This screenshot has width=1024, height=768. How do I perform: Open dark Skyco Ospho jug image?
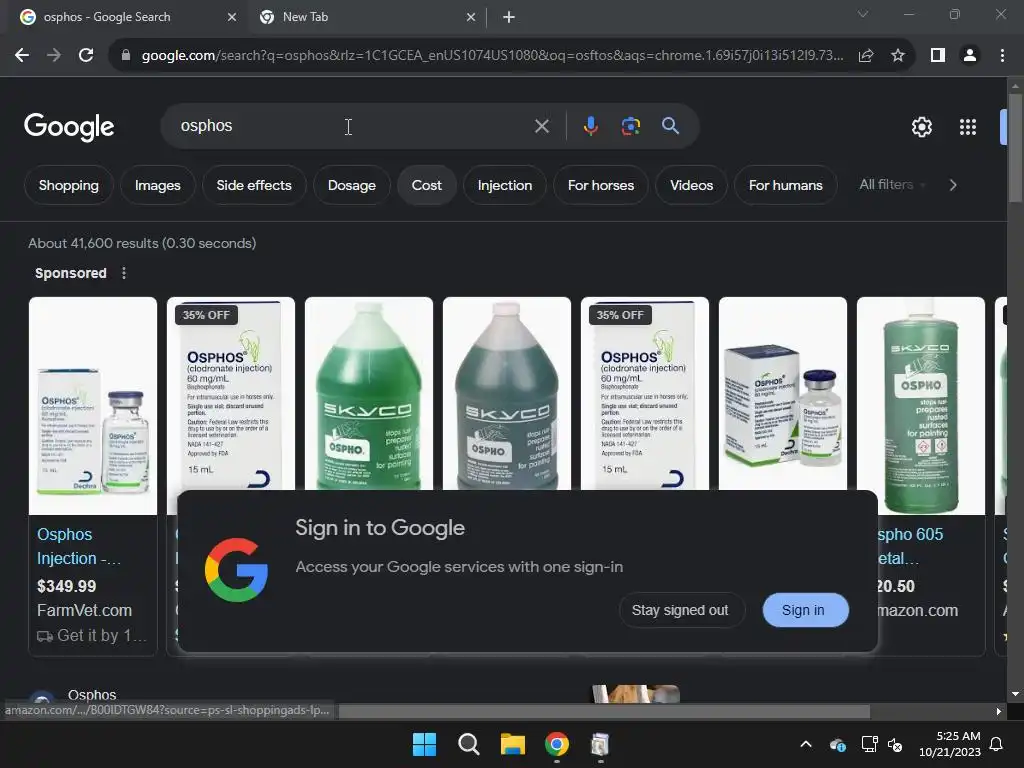coord(507,394)
